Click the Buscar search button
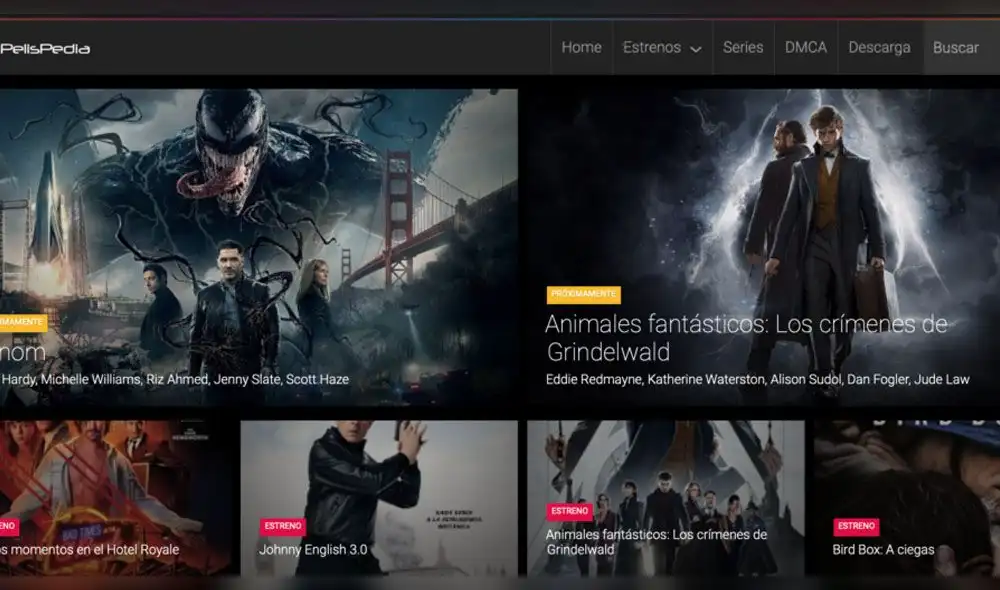Viewport: 1000px width, 590px height. (955, 47)
